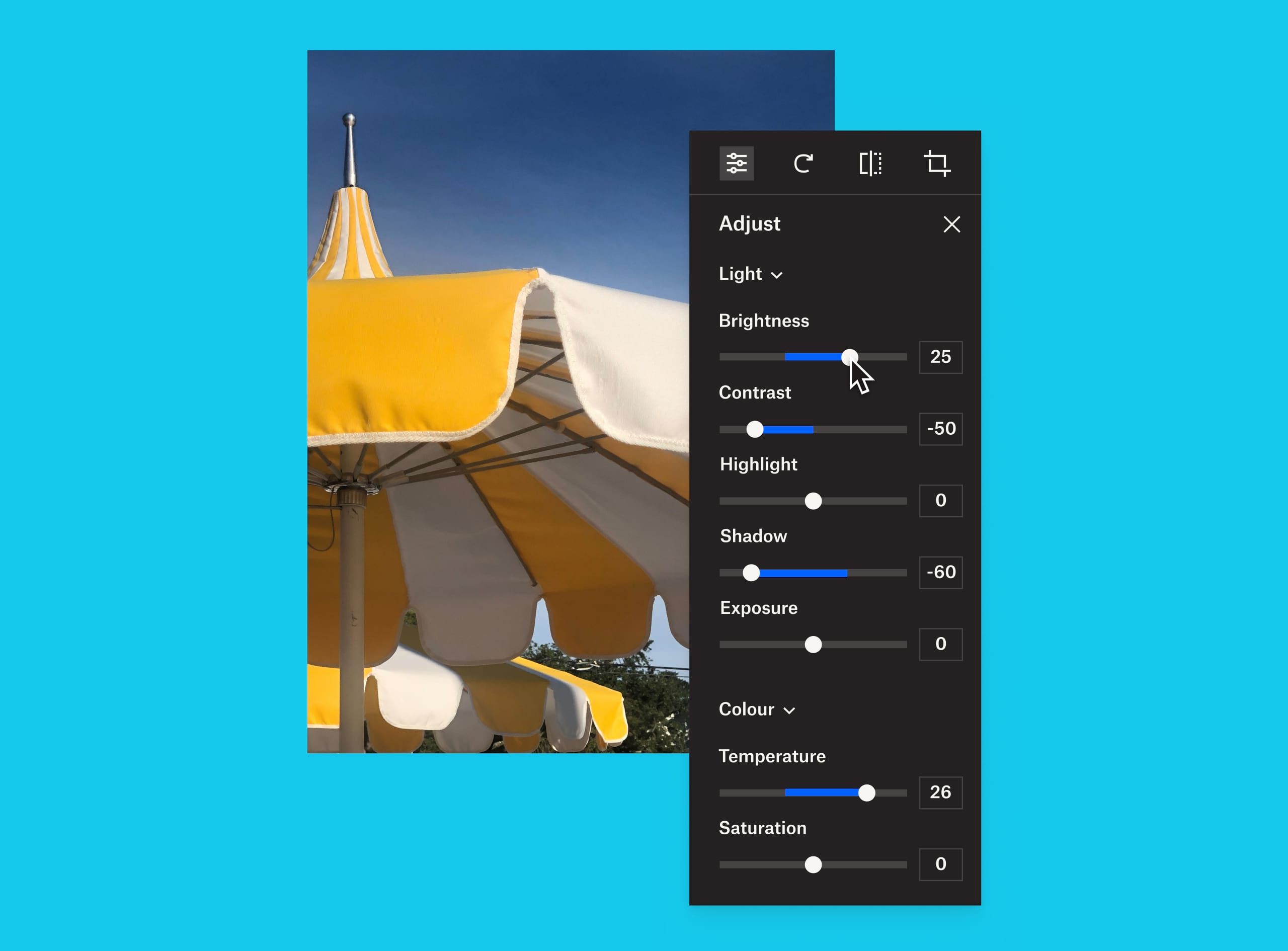The image size is (1288, 951).
Task: Click the Shadow value input showing -60
Action: pos(940,570)
